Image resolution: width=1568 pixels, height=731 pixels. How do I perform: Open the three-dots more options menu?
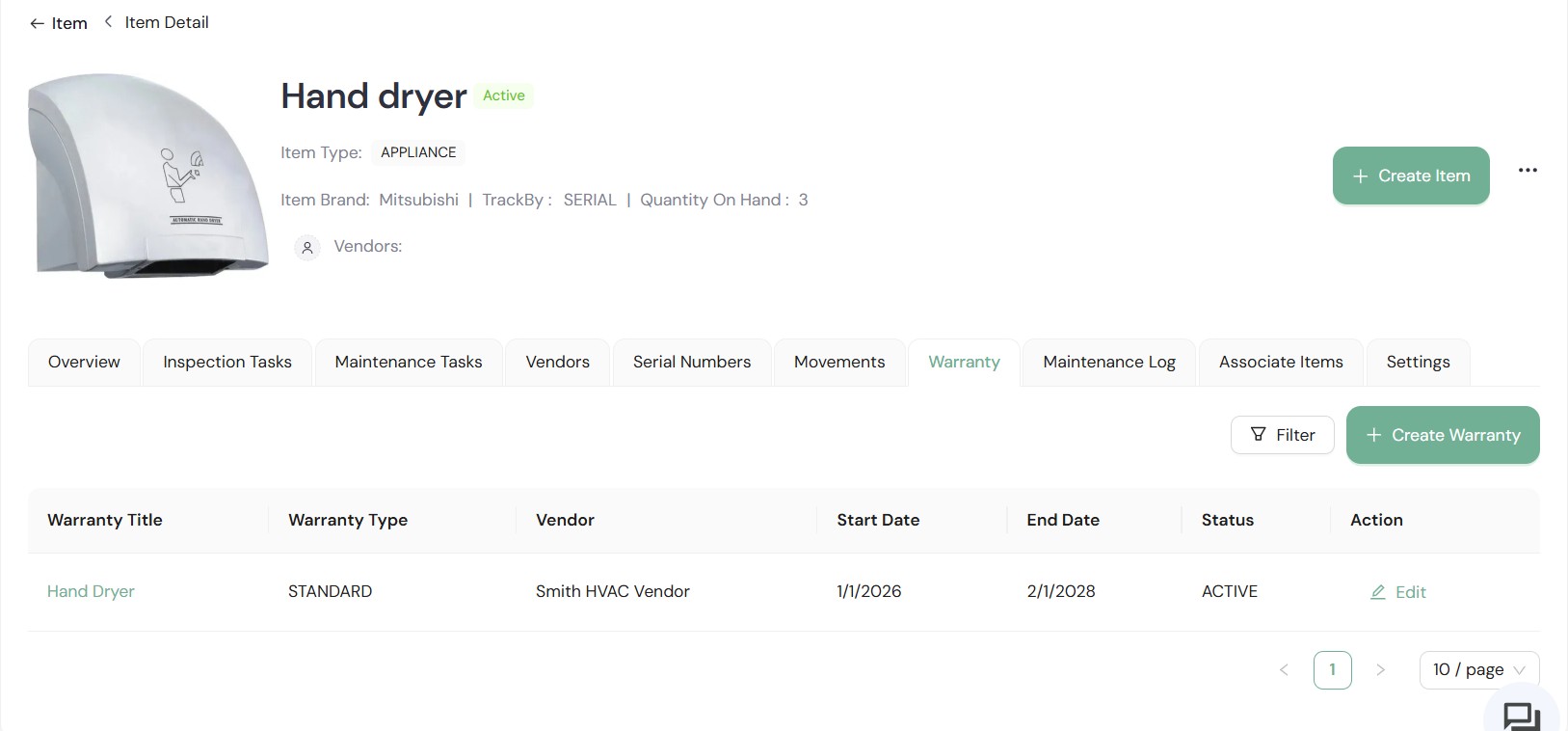(x=1528, y=170)
